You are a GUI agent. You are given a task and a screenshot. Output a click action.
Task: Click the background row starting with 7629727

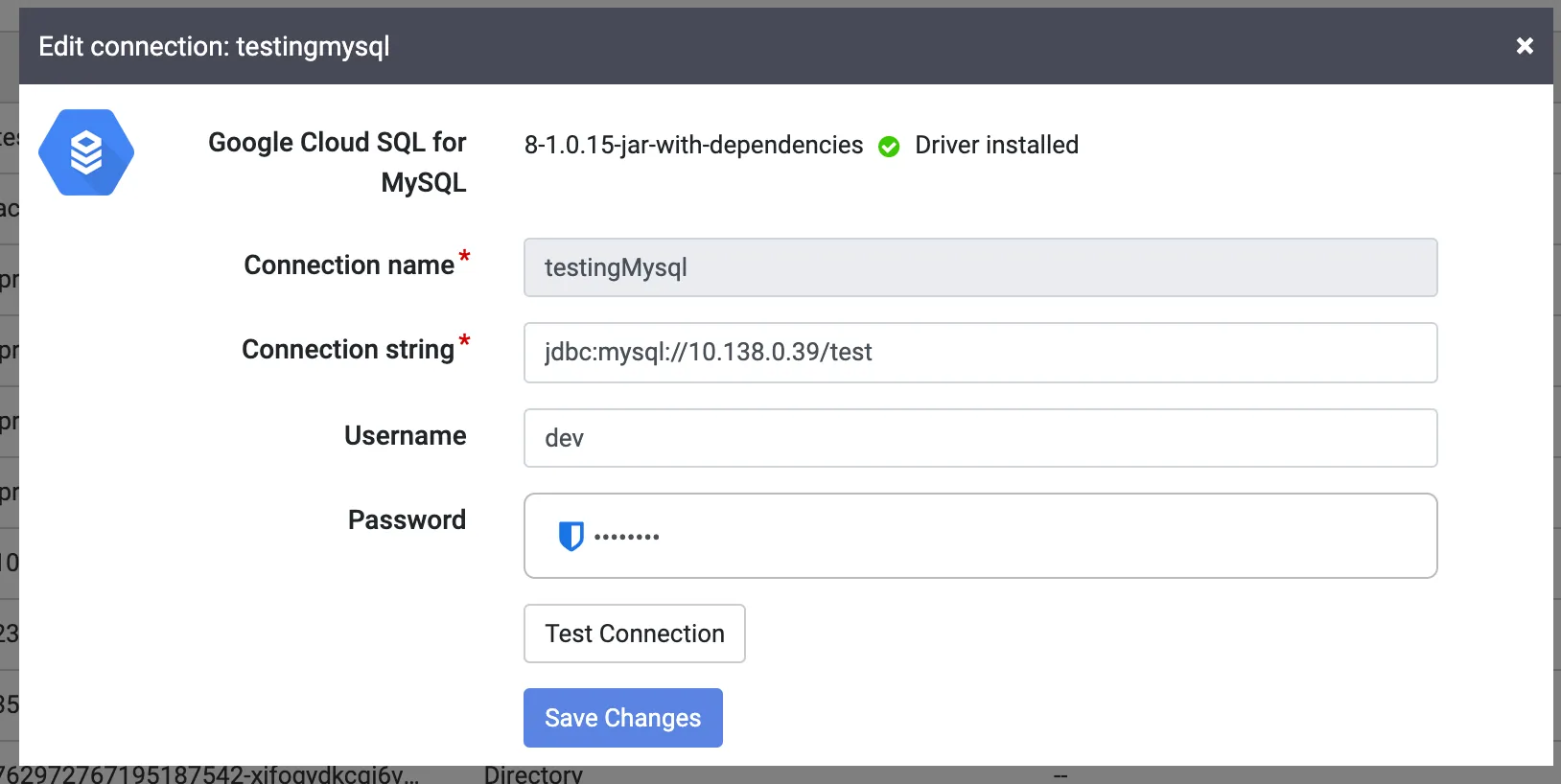coord(211,774)
